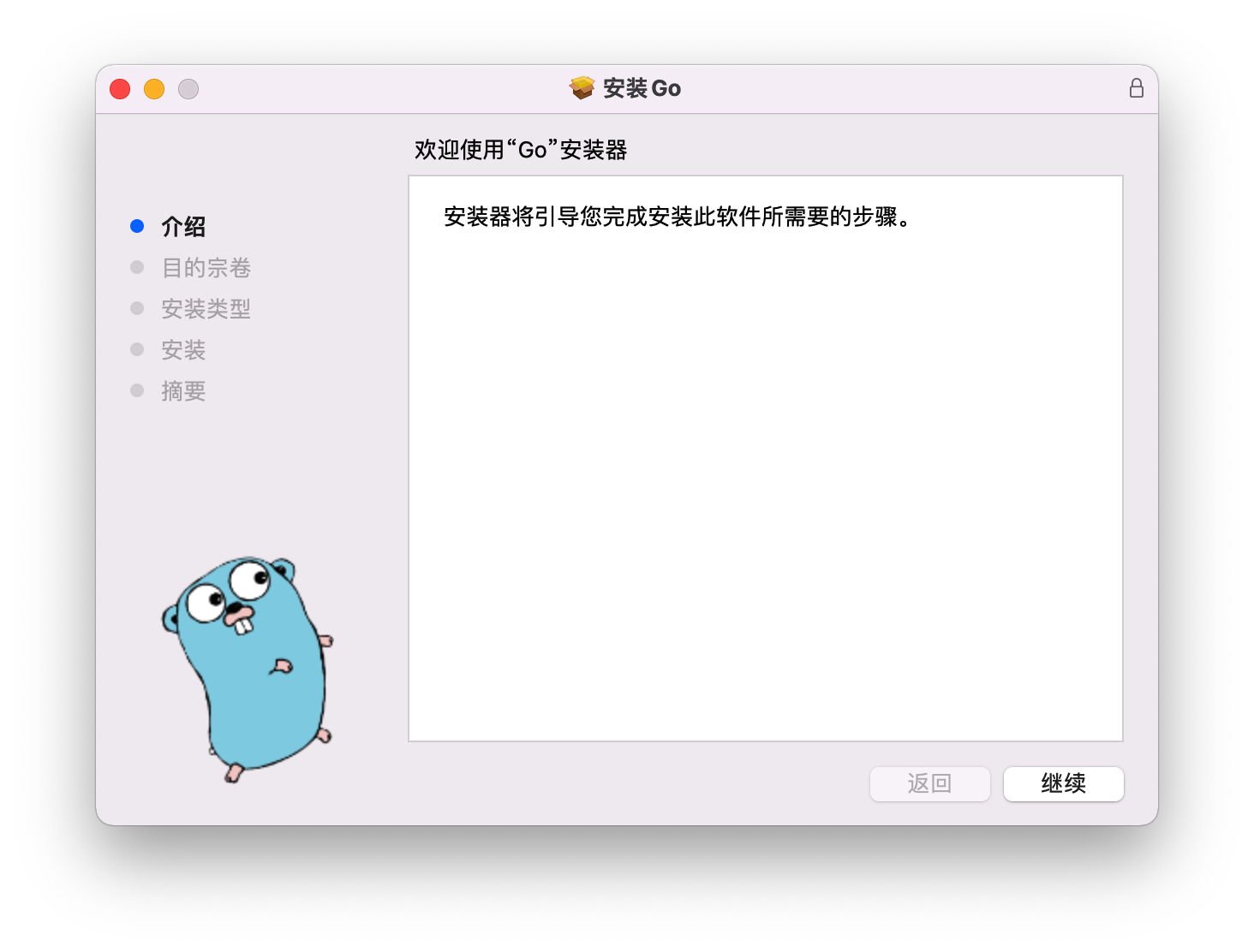This screenshot has width=1254, height=952.
Task: Click the yellow minimize traffic light
Action: [x=154, y=88]
